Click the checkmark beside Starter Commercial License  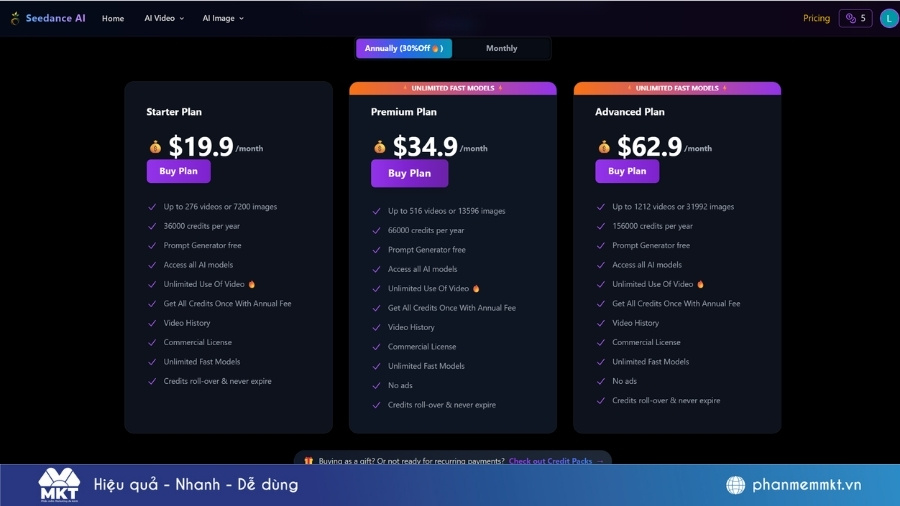point(152,342)
